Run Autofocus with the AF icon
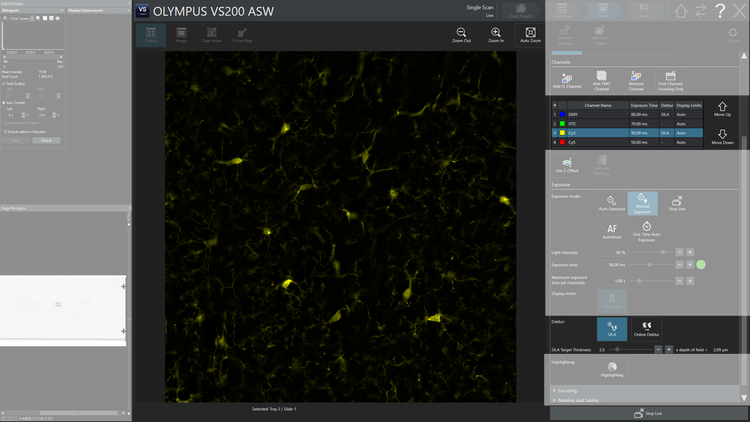750x422 pixels. click(x=613, y=229)
